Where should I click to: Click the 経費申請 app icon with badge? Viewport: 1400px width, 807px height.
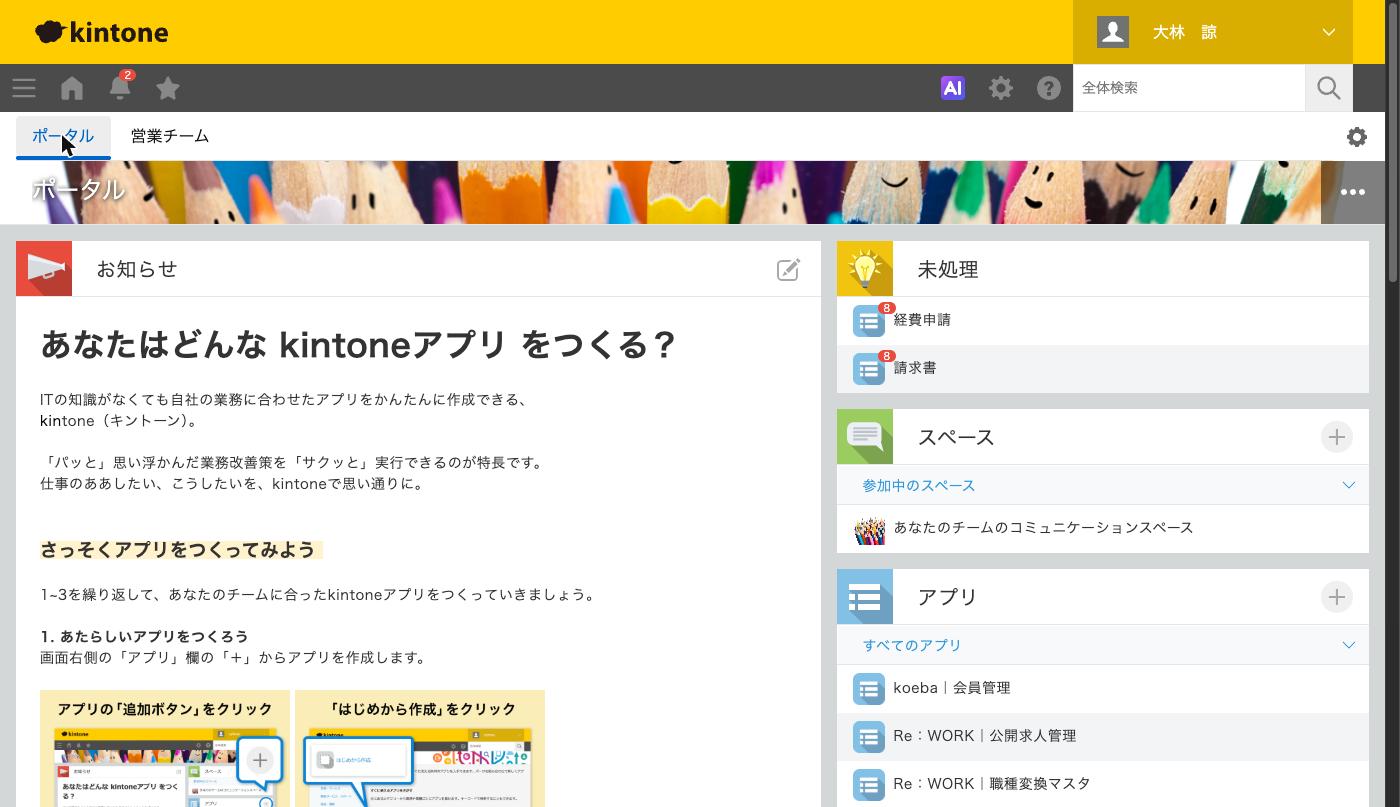coord(869,320)
